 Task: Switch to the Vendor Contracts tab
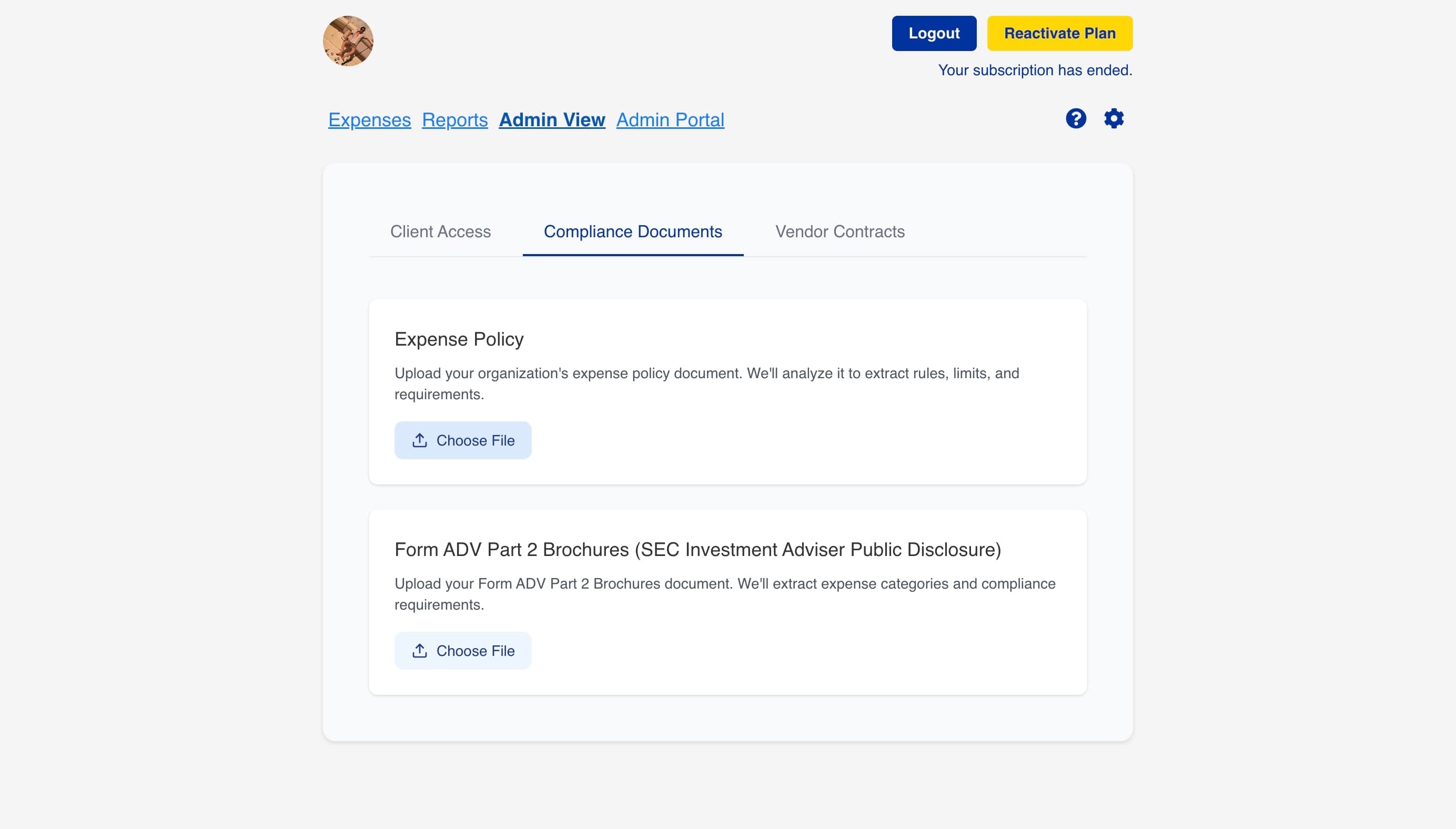pos(840,232)
